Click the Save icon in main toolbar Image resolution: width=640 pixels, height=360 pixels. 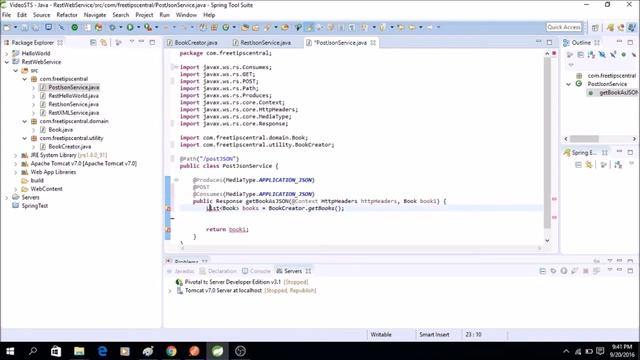coord(25,27)
